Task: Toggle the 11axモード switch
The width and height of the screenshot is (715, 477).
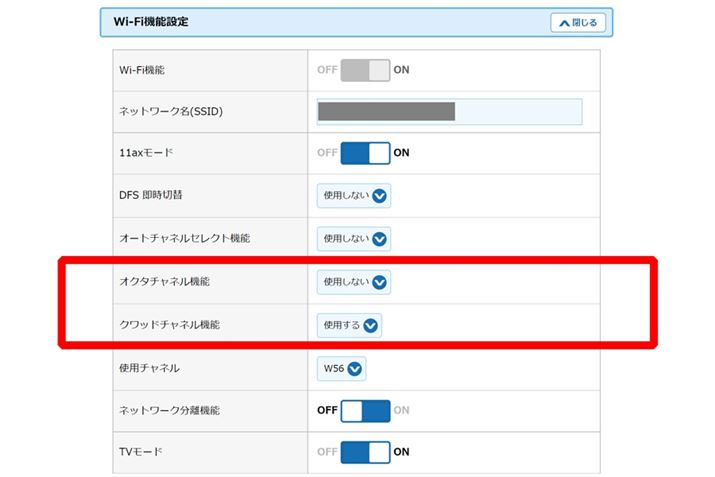Action: (365, 153)
